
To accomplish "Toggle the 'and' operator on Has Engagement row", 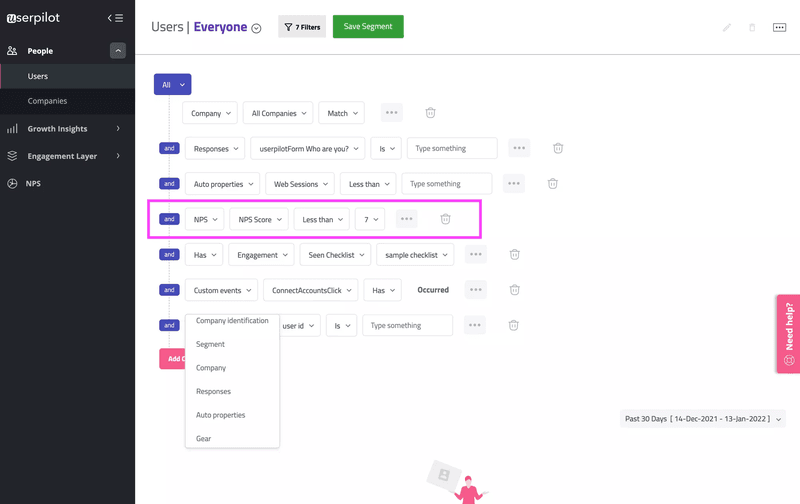I will [x=169, y=255].
